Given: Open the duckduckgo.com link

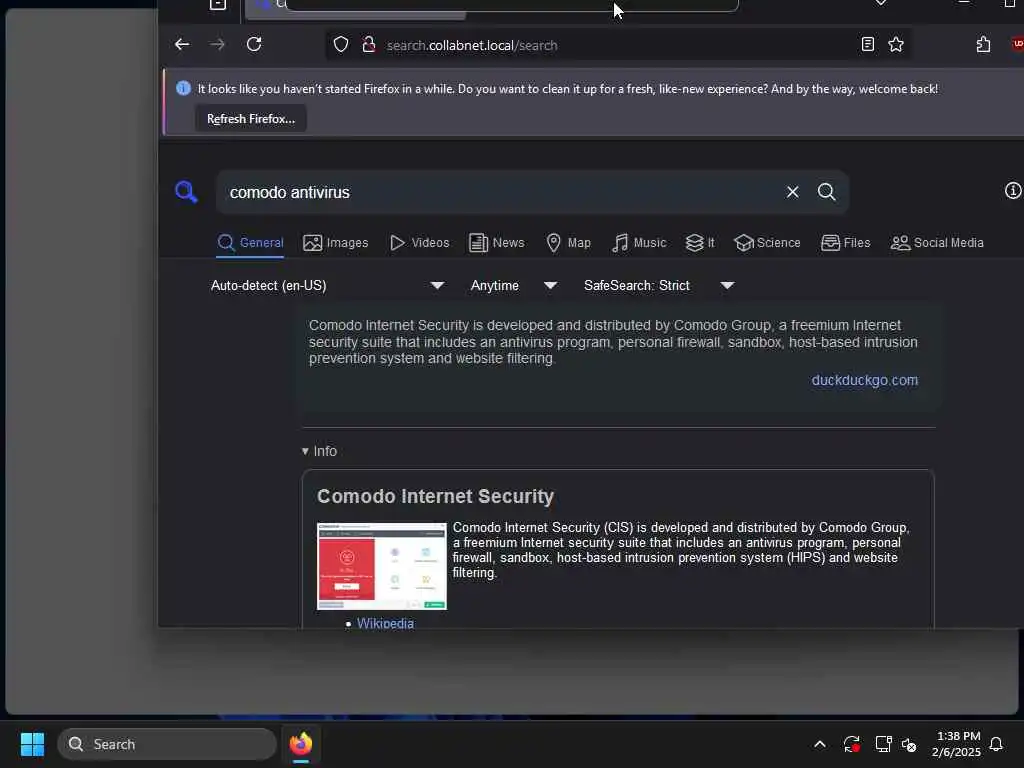Looking at the screenshot, I should coord(865,380).
